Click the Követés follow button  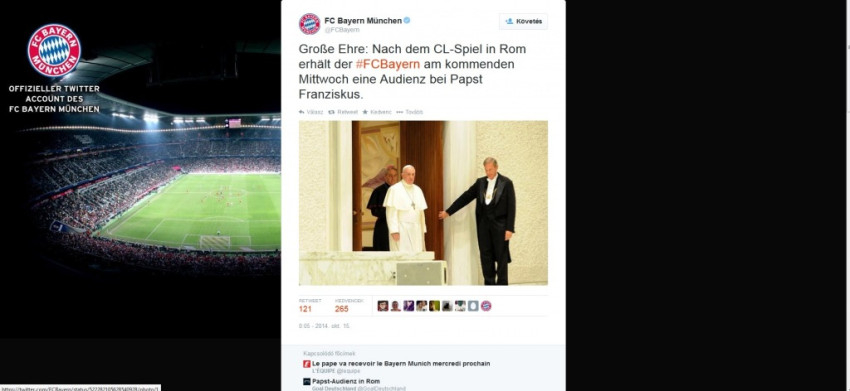[x=523, y=21]
